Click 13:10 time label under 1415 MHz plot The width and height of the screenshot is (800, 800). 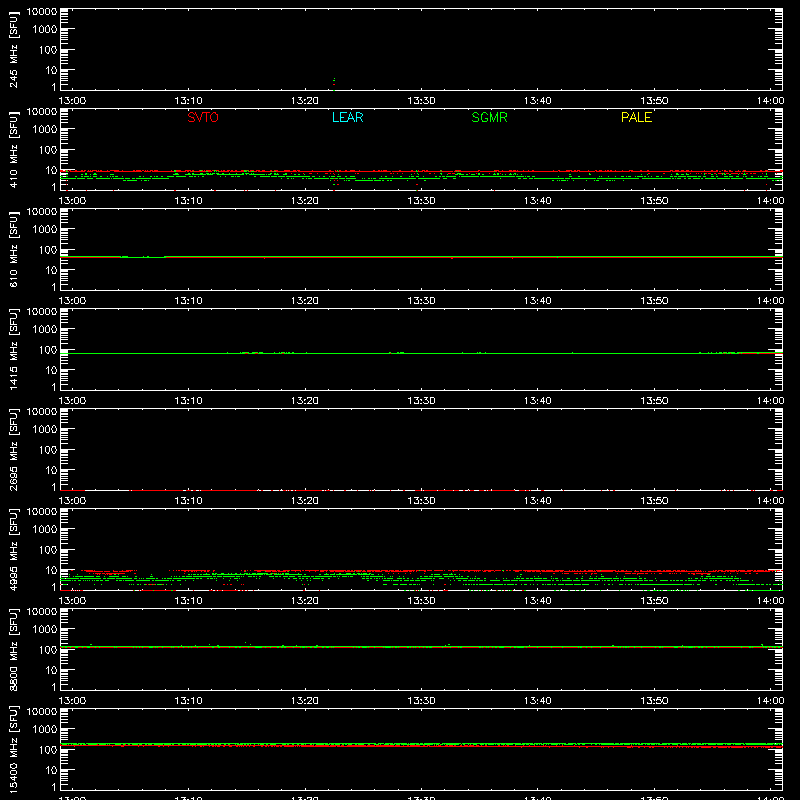coord(188,401)
